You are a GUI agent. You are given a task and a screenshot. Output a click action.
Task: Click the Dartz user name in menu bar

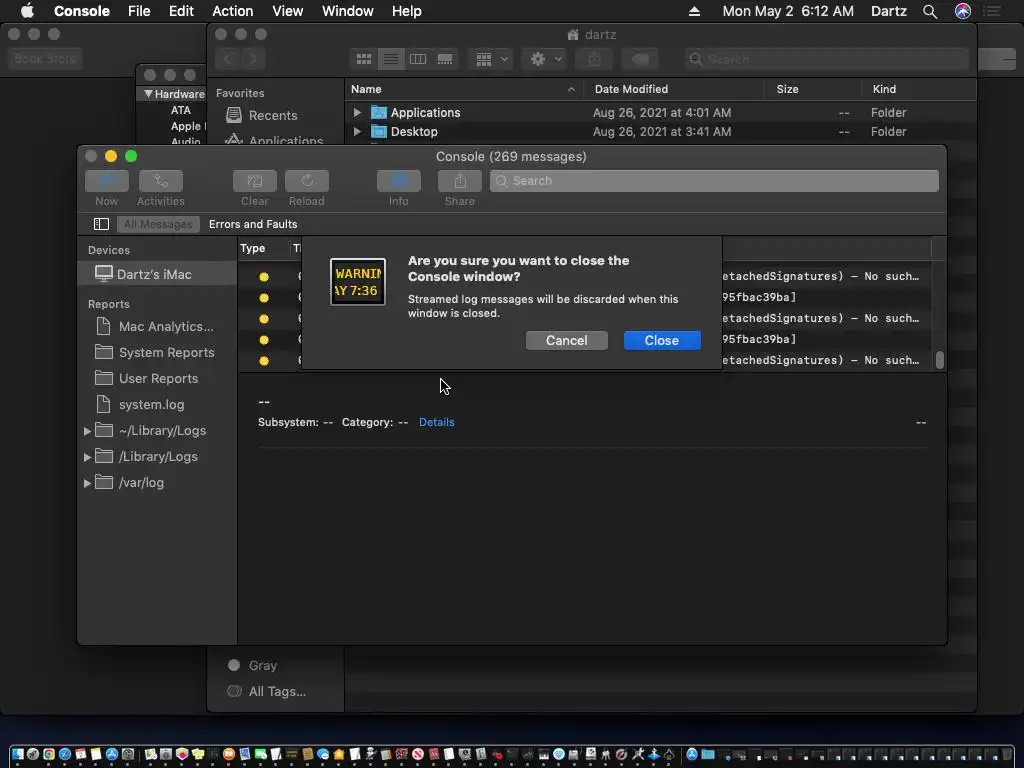pyautogui.click(x=888, y=11)
